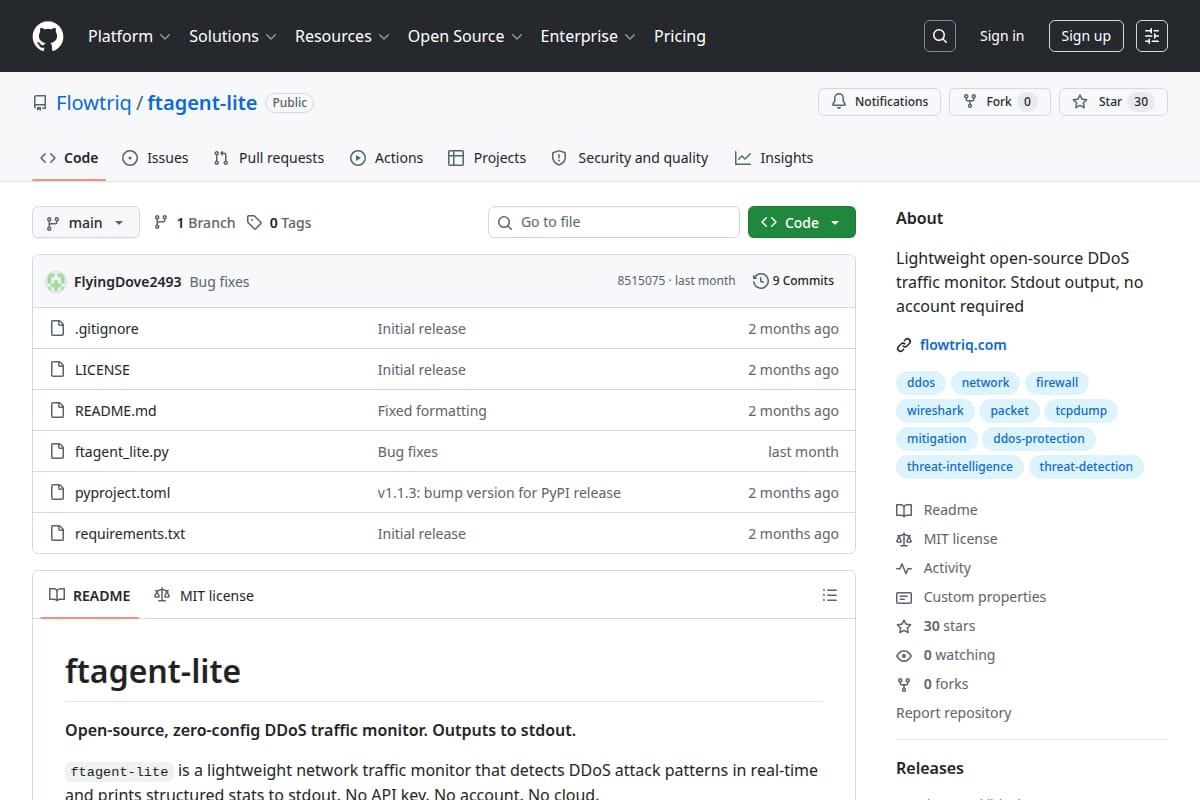Open the README outline list icon
The height and width of the screenshot is (800, 1200).
click(829, 595)
